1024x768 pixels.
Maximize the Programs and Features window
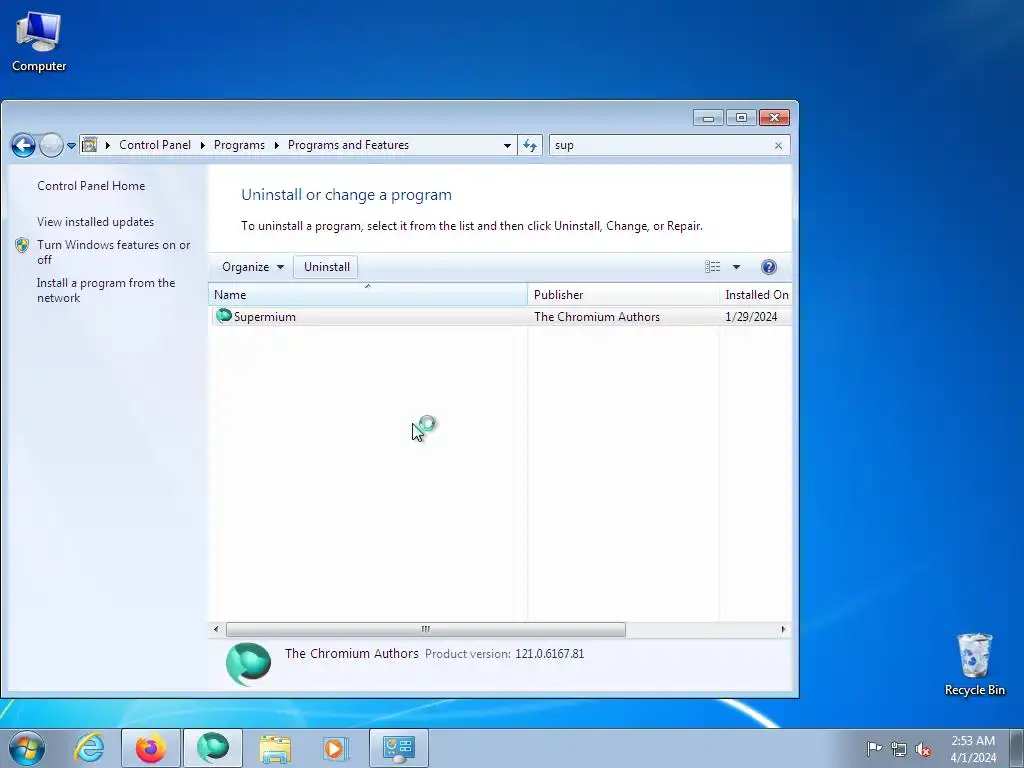(x=741, y=118)
